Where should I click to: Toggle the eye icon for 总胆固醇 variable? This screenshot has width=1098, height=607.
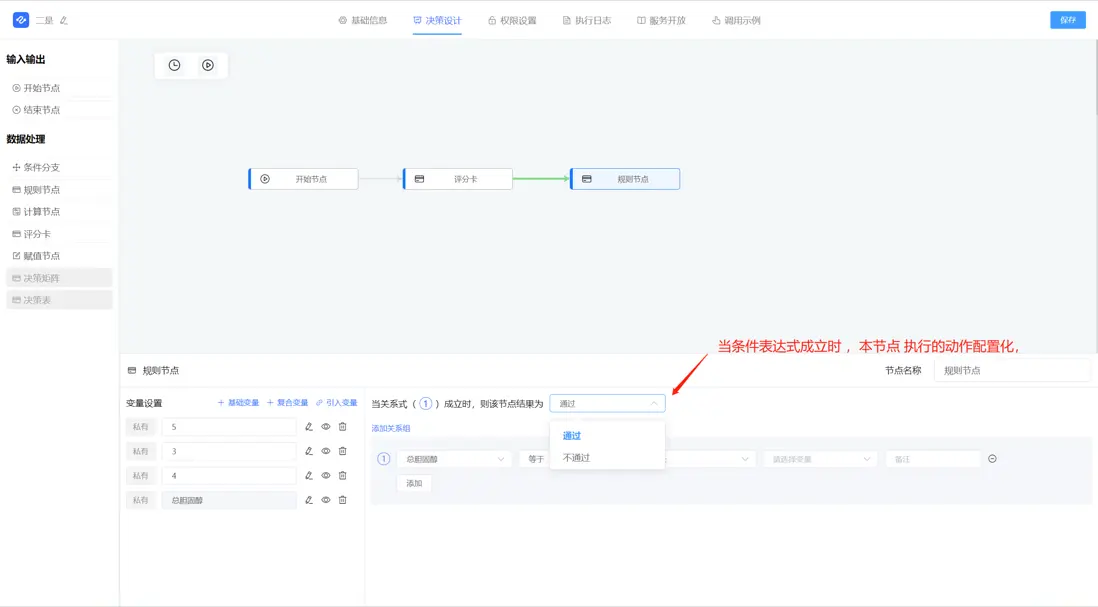coord(326,501)
